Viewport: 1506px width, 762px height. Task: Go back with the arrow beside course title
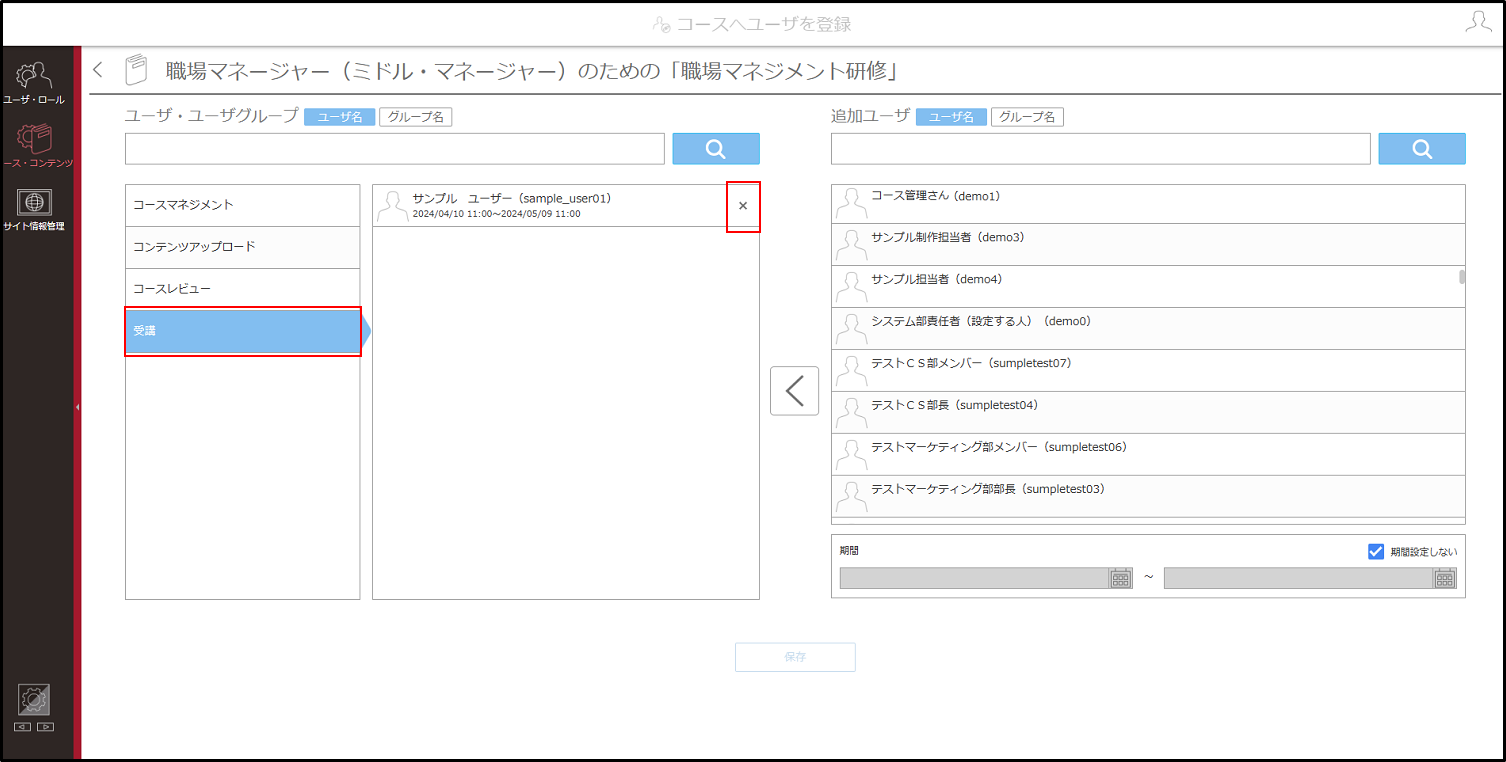98,70
